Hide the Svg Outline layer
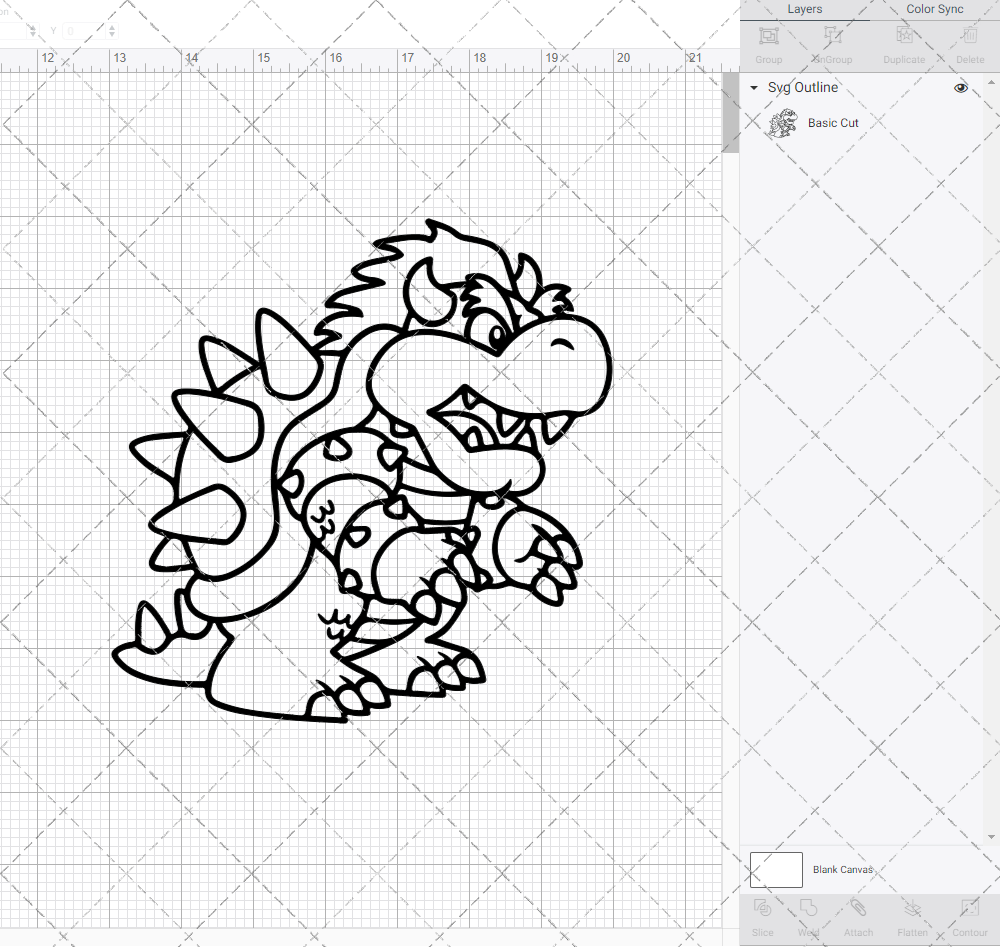The height and width of the screenshot is (947, 1000). click(960, 88)
